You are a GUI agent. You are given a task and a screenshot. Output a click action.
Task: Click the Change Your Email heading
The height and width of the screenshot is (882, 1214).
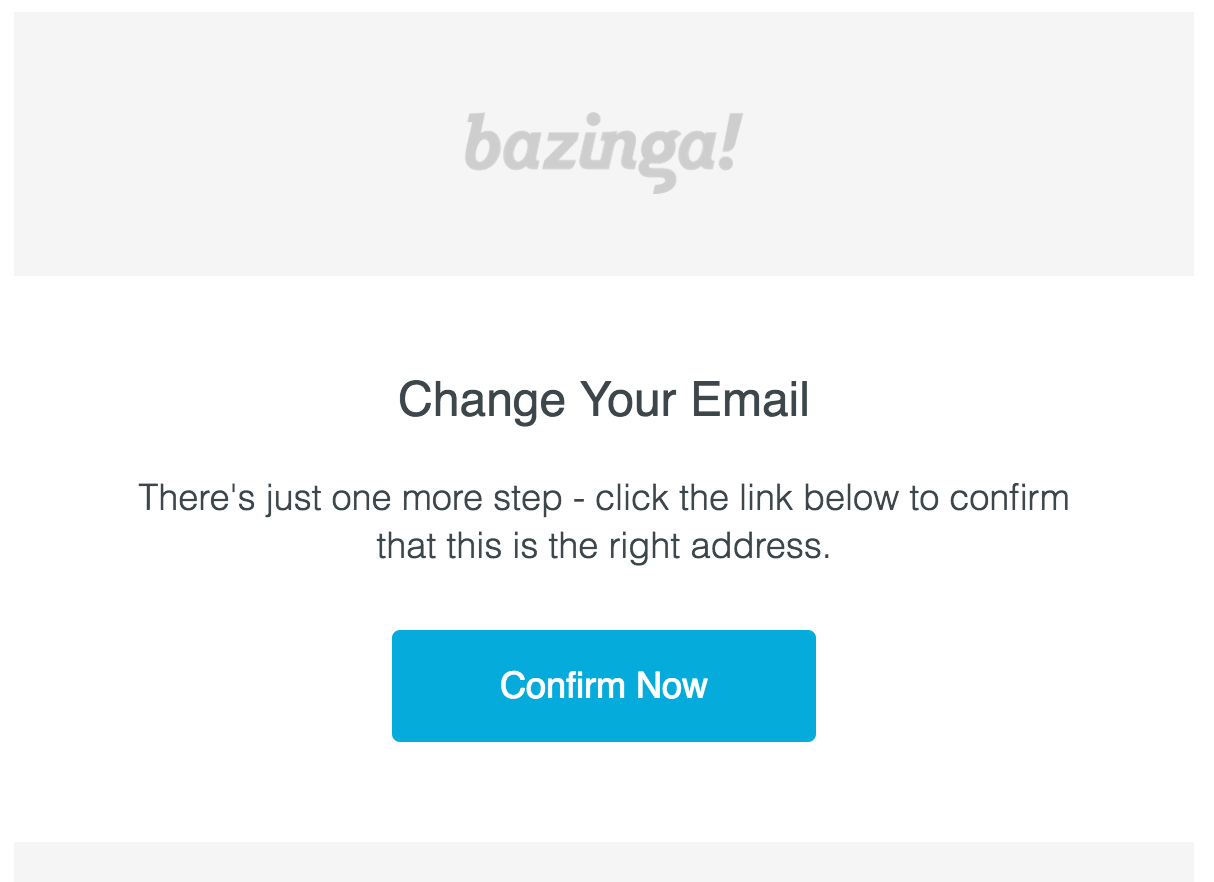click(603, 400)
